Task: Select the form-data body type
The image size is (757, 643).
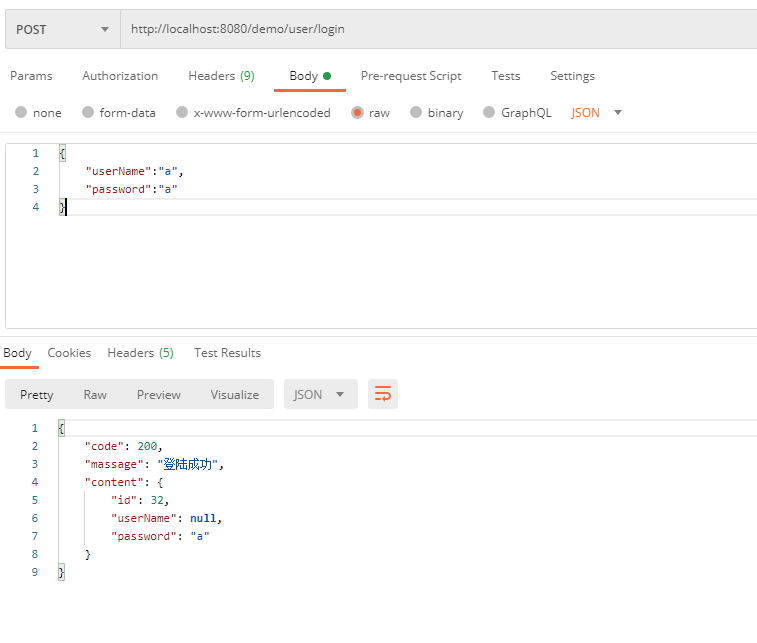Action: pos(119,112)
